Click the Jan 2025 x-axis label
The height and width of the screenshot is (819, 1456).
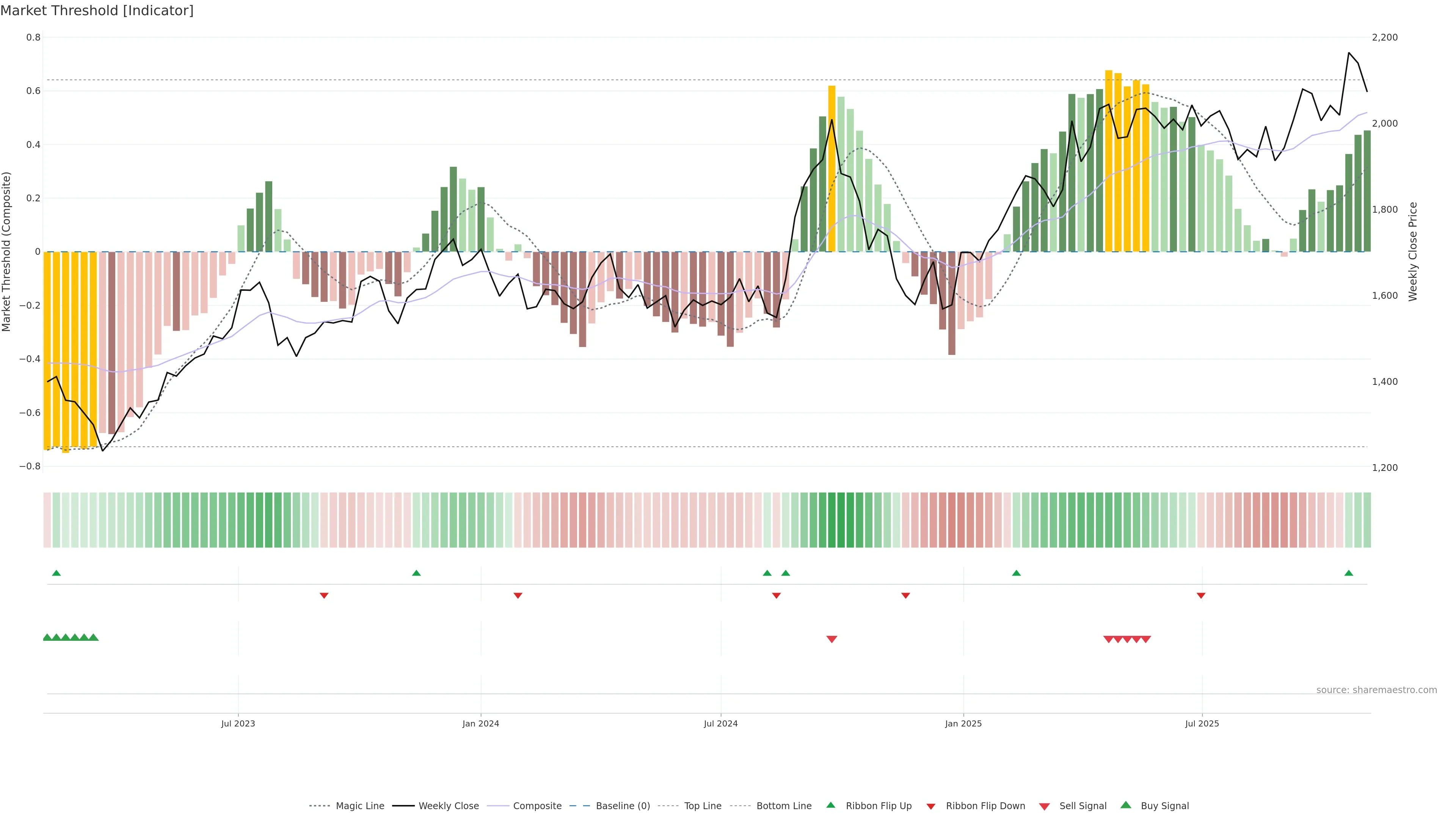[x=963, y=723]
